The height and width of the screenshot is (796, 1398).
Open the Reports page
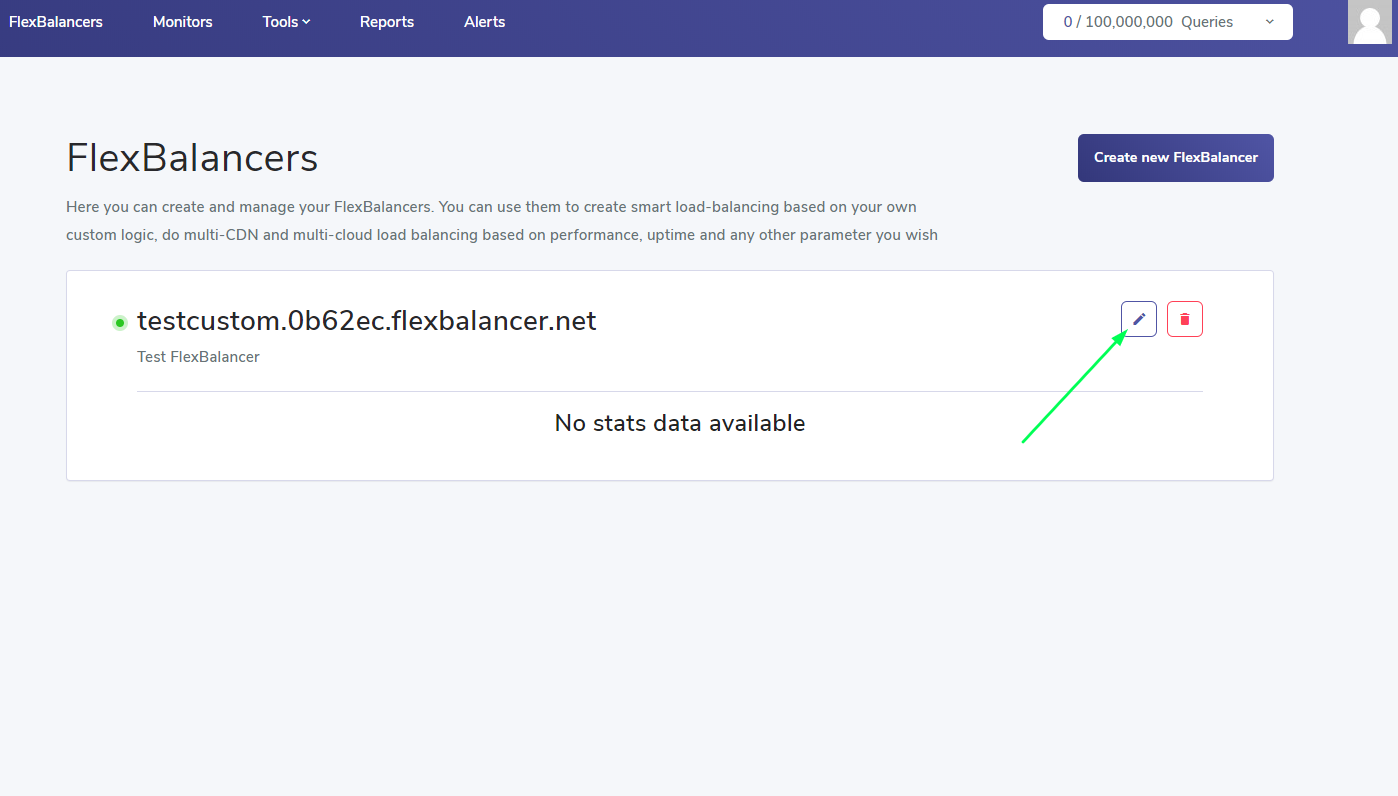tap(386, 22)
